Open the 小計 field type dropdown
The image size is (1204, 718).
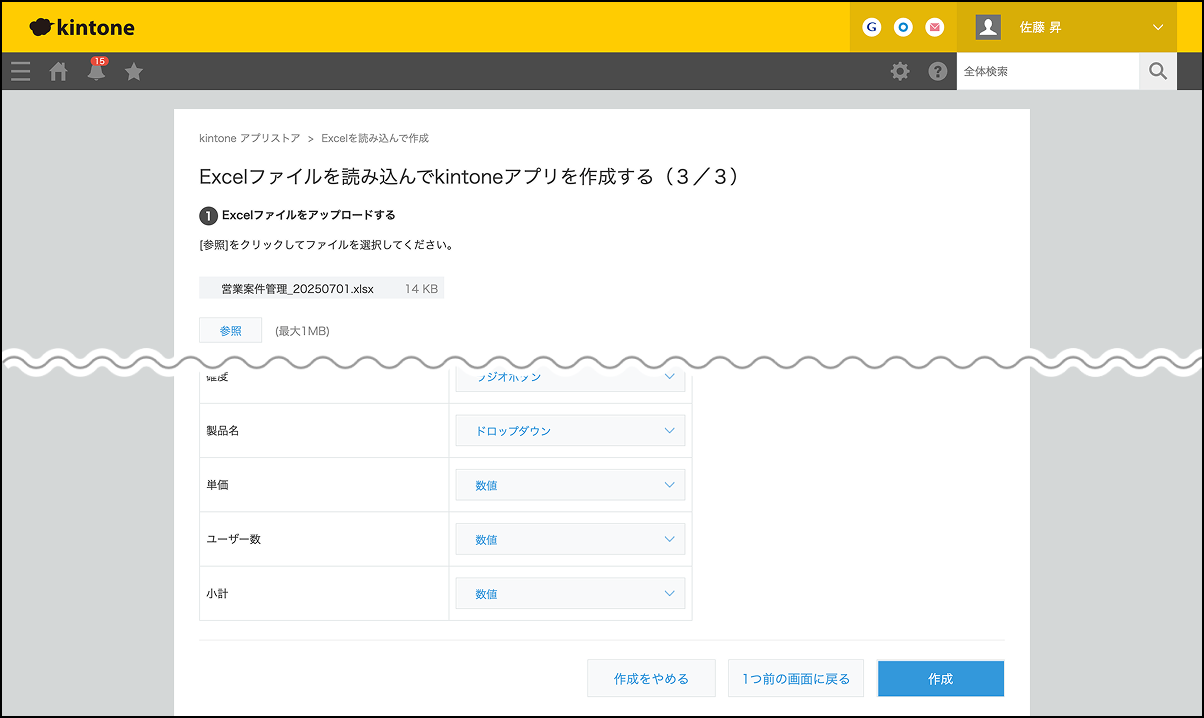pyautogui.click(x=570, y=593)
